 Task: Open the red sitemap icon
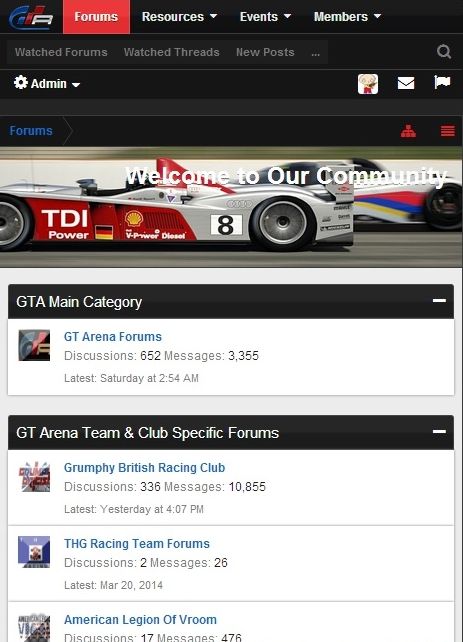[408, 131]
